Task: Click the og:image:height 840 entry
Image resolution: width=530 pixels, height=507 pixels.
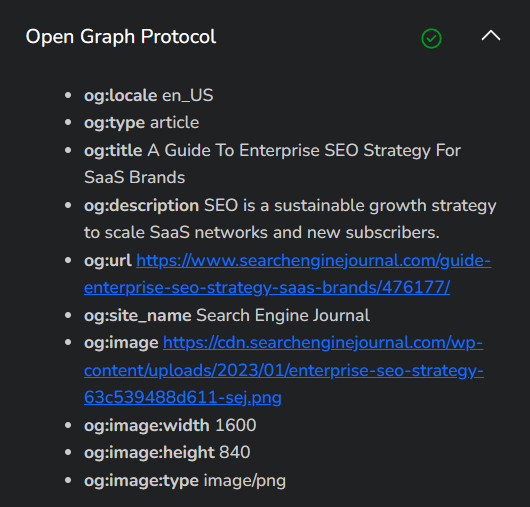Action: point(167,453)
